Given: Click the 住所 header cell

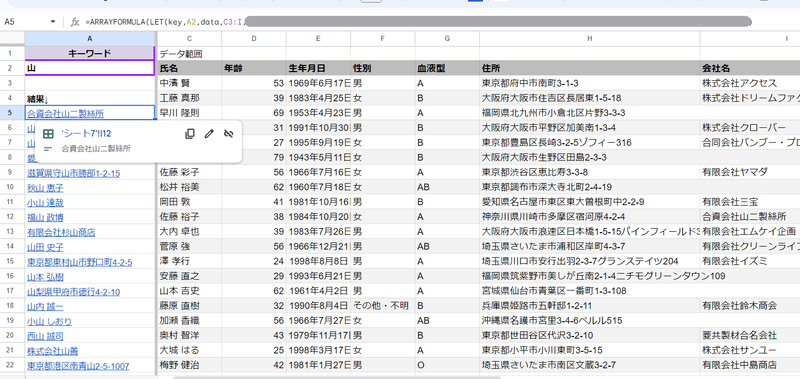Looking at the screenshot, I should (589, 68).
